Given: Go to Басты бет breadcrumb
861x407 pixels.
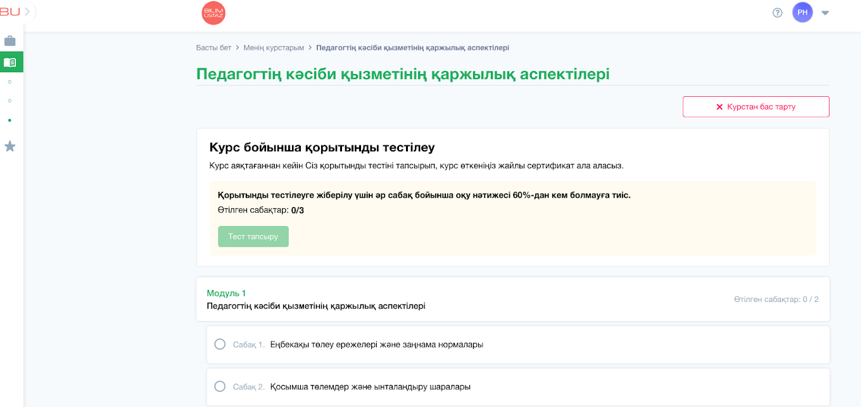Looking at the screenshot, I should (x=213, y=48).
